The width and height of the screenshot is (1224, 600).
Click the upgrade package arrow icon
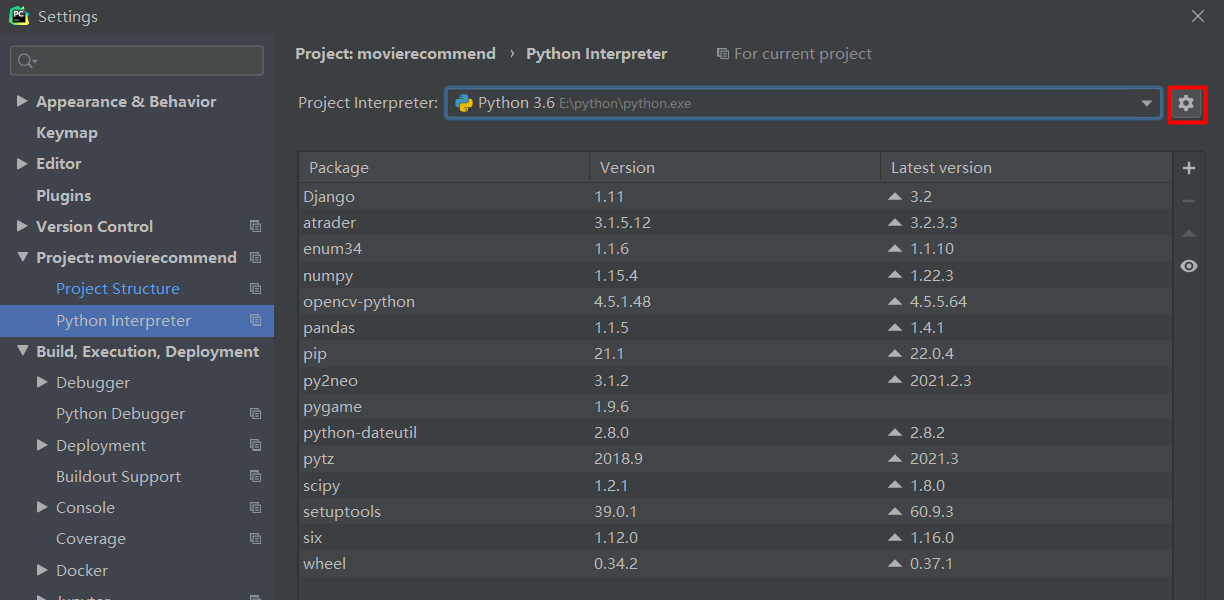click(x=1189, y=233)
